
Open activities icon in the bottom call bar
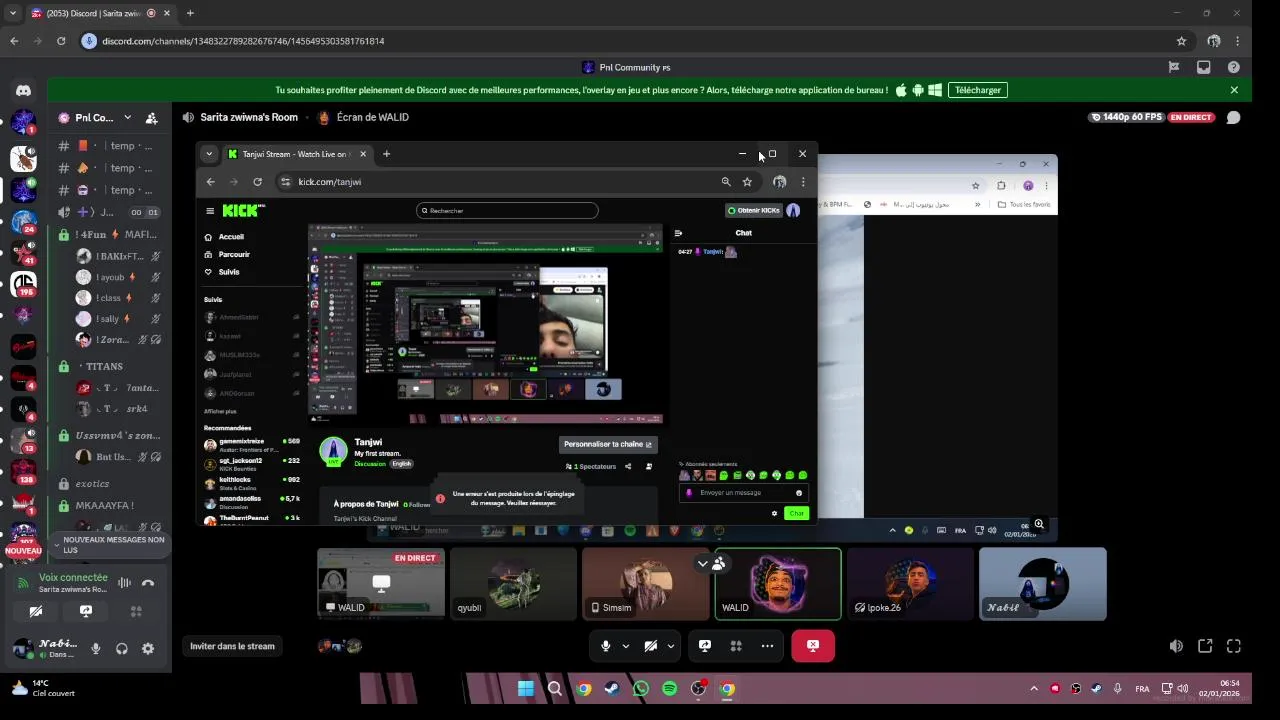coord(736,646)
